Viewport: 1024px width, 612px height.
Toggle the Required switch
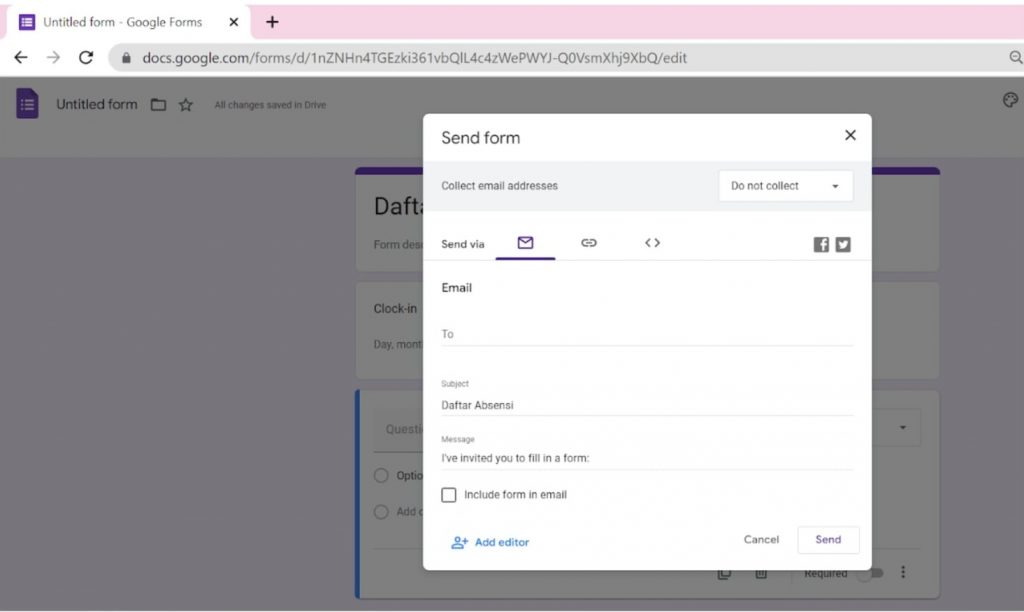tap(872, 573)
